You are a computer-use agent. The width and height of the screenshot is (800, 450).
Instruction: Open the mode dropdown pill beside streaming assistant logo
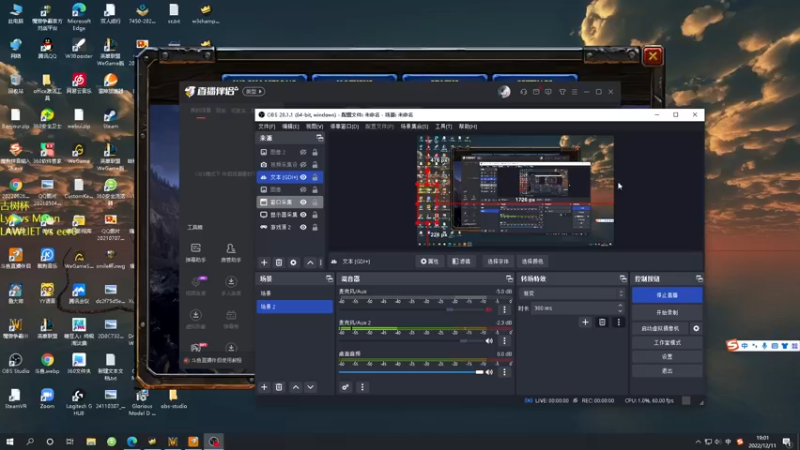[x=254, y=92]
